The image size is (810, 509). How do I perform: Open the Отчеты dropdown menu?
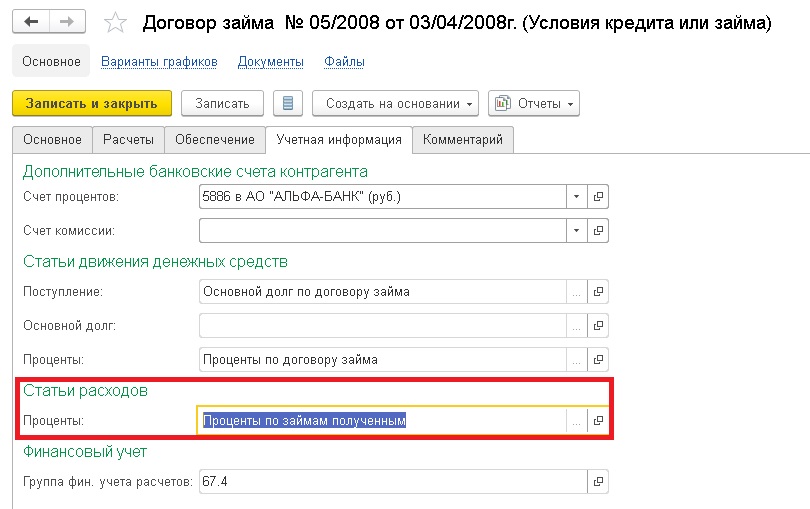click(534, 103)
